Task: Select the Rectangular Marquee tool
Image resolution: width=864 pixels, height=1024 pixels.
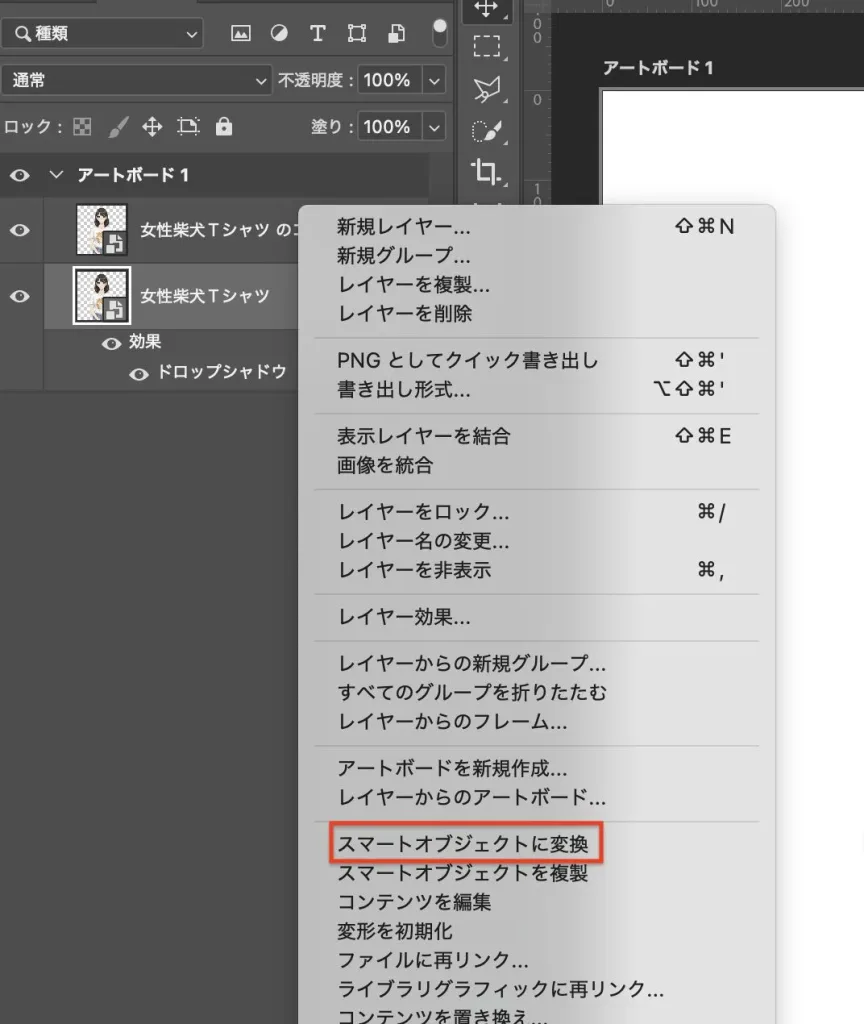Action: (486, 46)
